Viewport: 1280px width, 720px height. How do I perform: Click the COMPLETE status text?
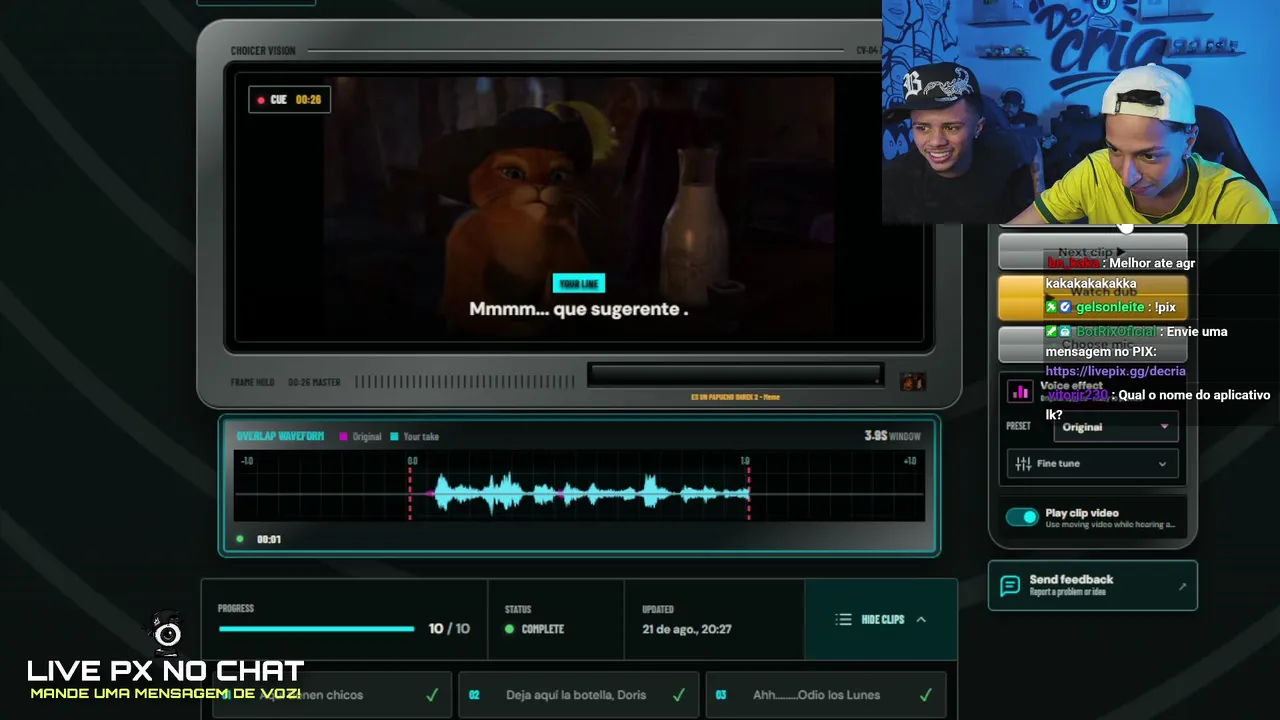[543, 629]
